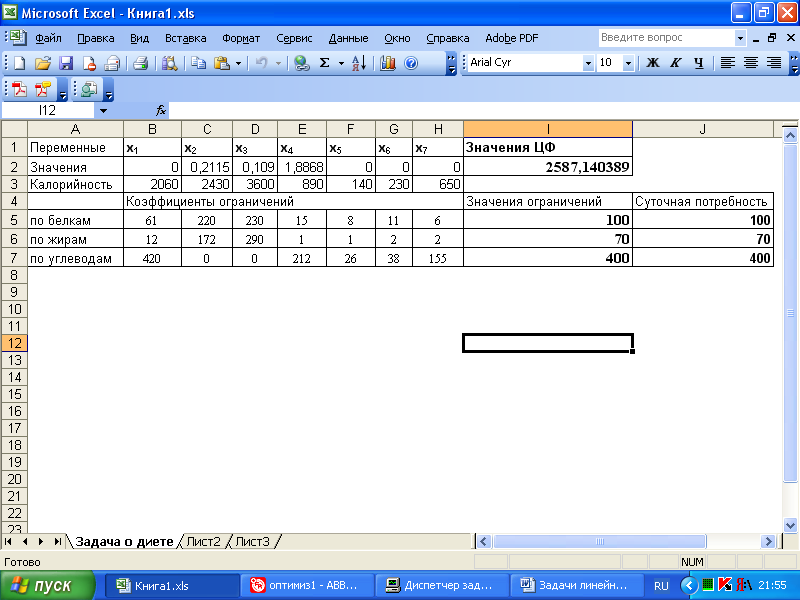Screen dimensions: 800x600
Task: Toggle bold with the Ж button
Action: 653,63
